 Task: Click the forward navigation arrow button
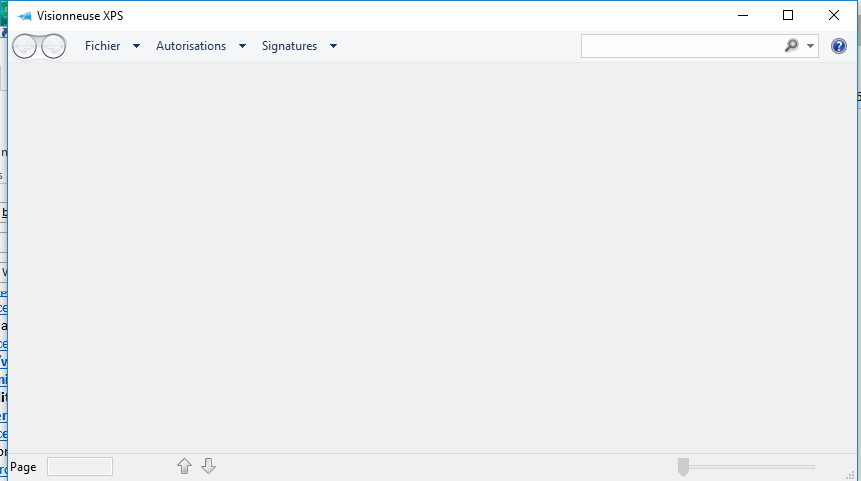pyautogui.click(x=54, y=46)
